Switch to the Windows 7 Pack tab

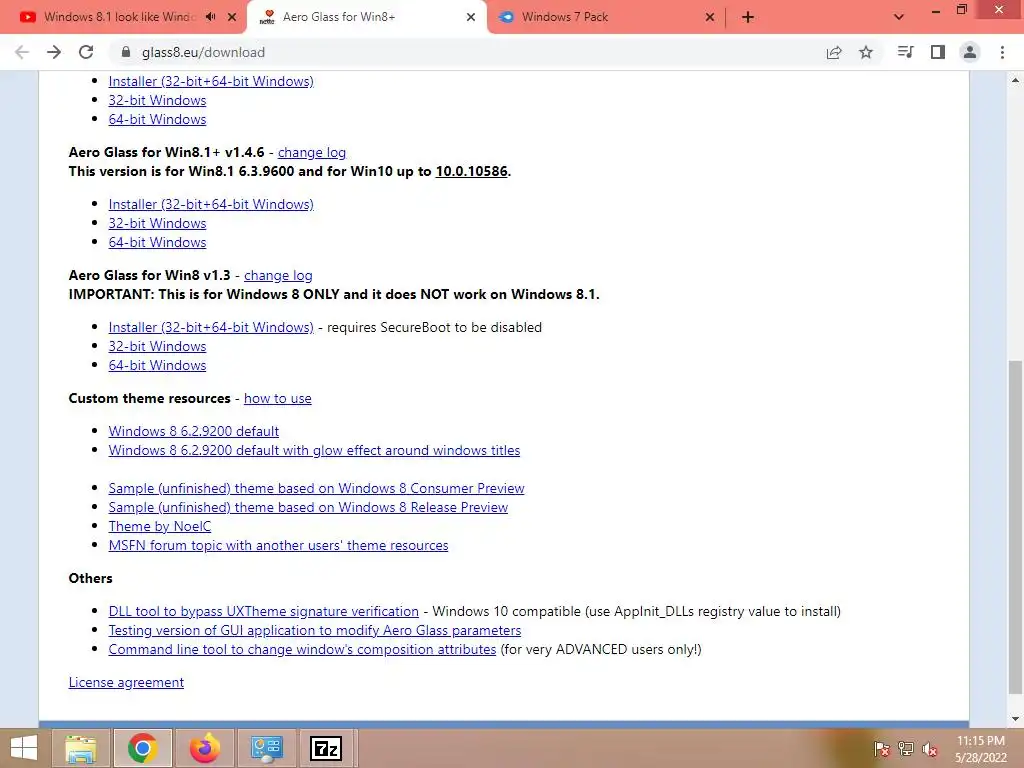(605, 17)
